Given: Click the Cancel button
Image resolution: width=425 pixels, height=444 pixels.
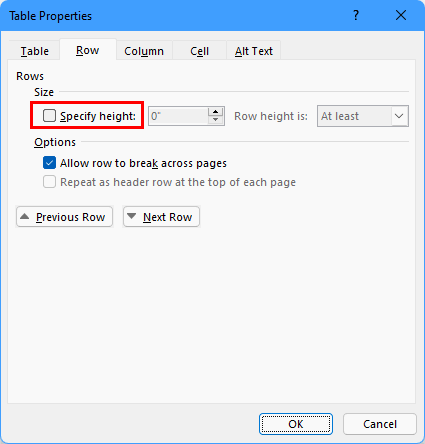Looking at the screenshot, I should [380, 424].
